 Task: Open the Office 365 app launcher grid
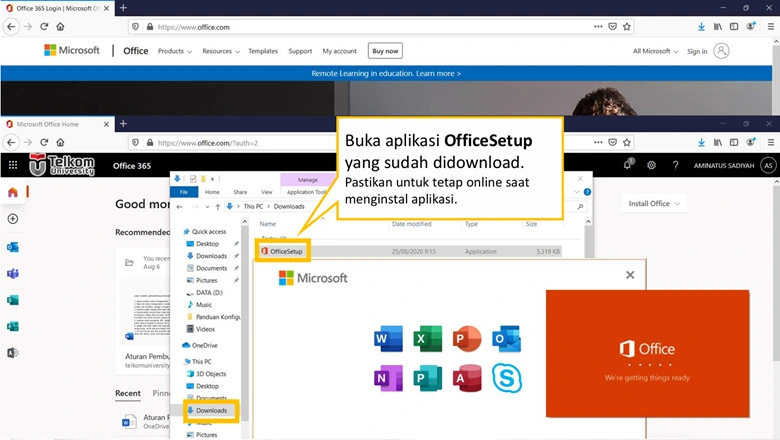13,165
